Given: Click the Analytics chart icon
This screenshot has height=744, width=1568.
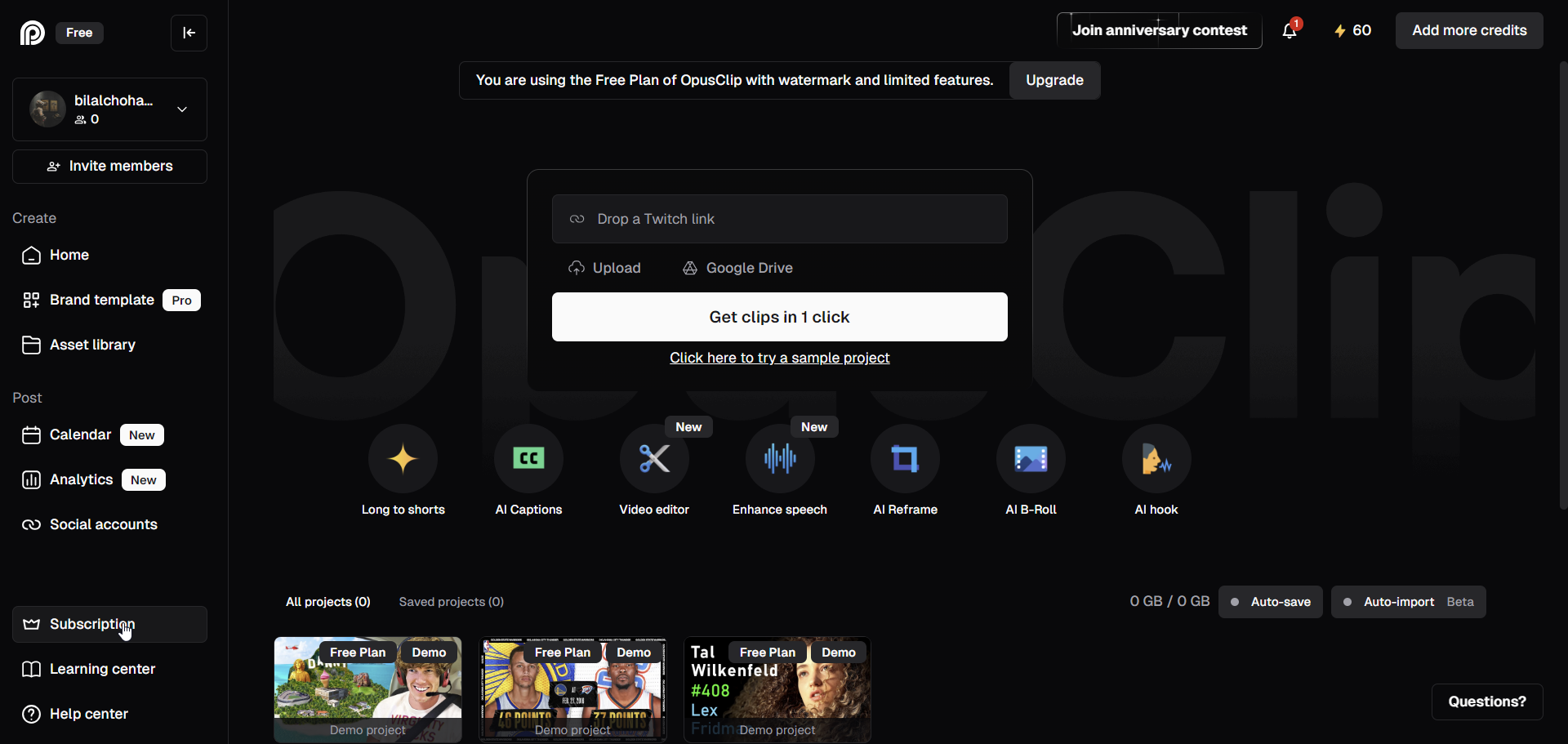Looking at the screenshot, I should 31,480.
